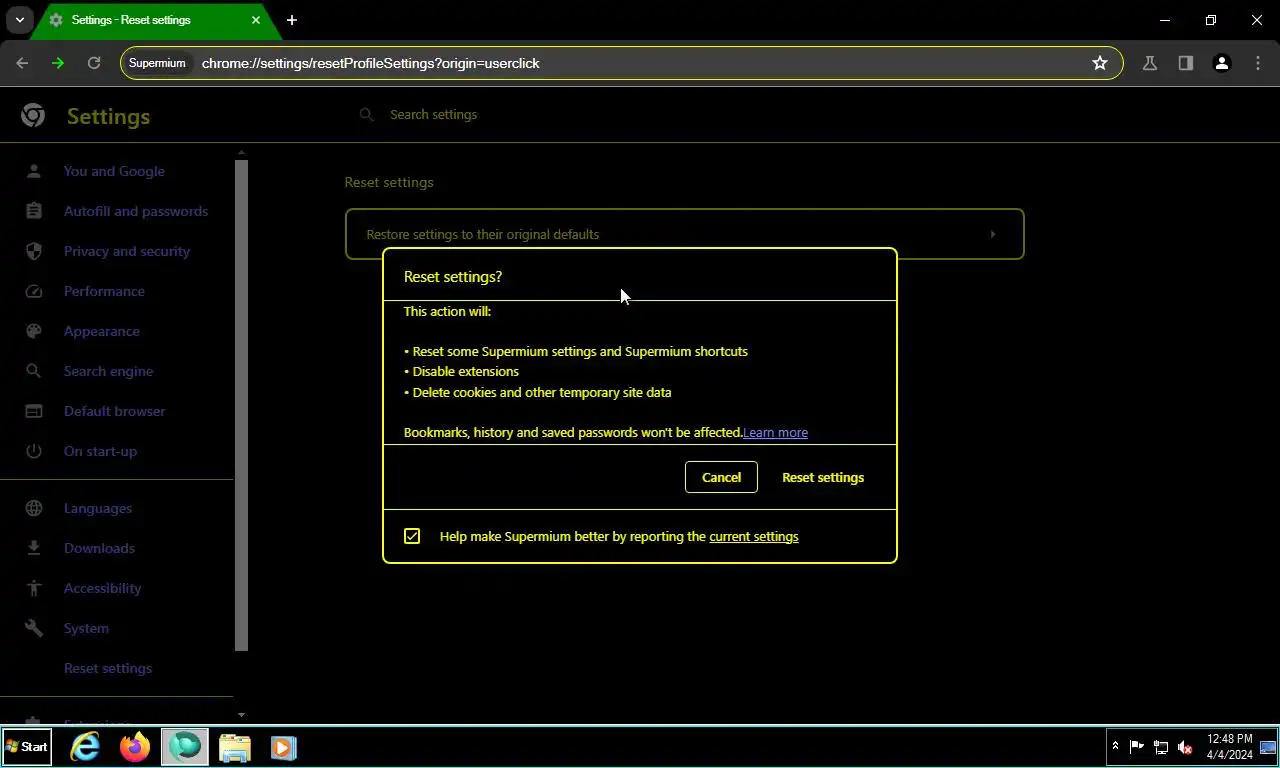The image size is (1280, 768).
Task: Confirm with the Reset settings button
Action: coord(823,477)
